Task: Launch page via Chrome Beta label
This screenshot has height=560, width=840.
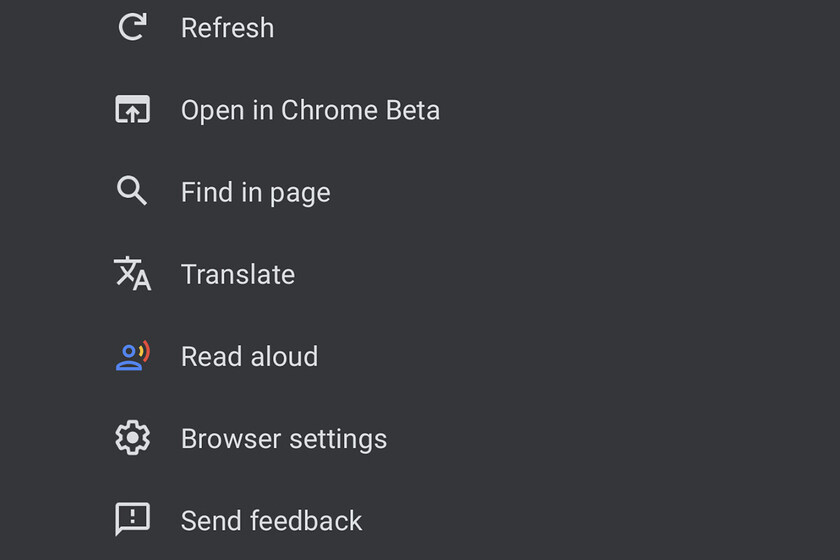Action: click(x=310, y=110)
